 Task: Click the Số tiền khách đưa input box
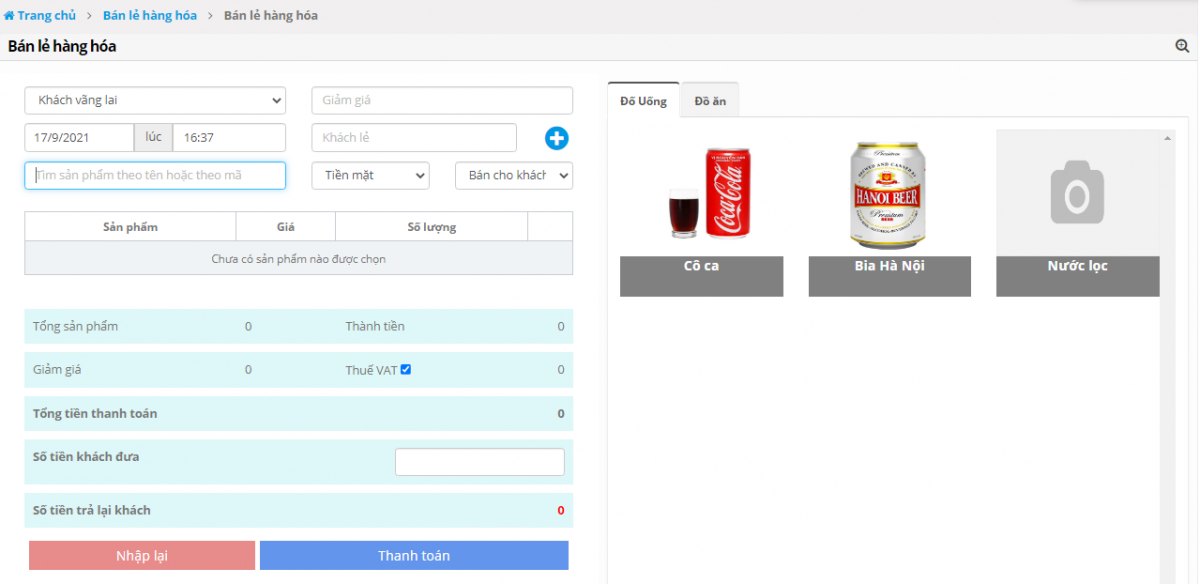(x=479, y=462)
